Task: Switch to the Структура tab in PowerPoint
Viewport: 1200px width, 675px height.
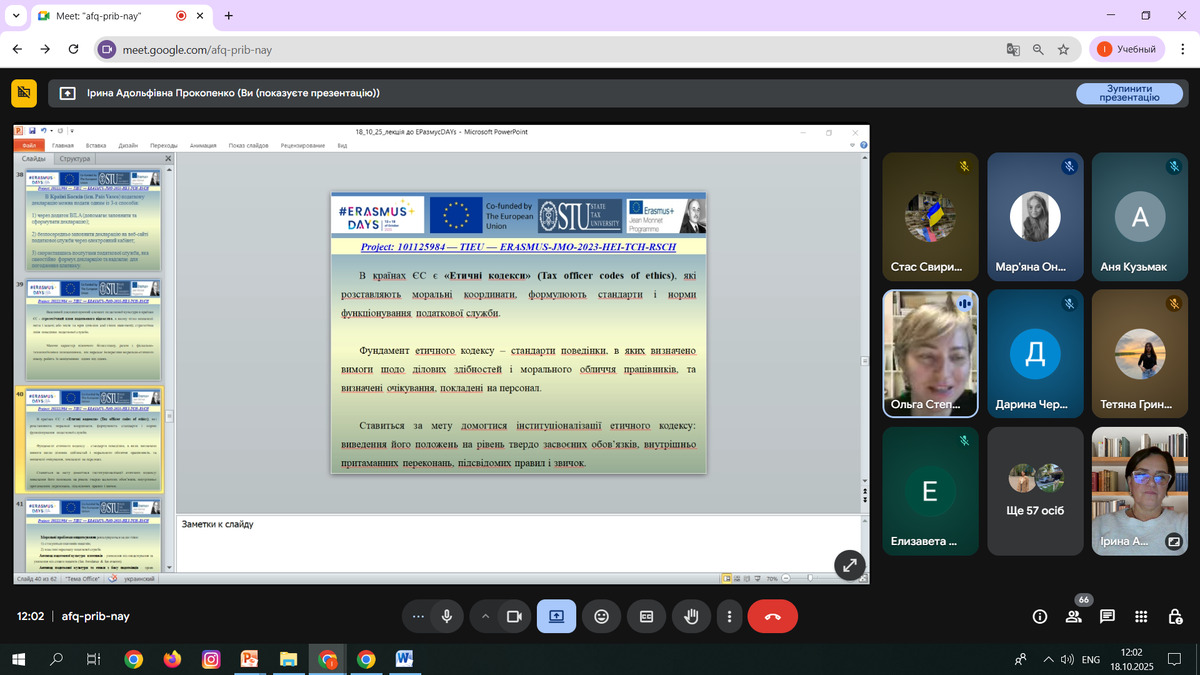Action: pyautogui.click(x=75, y=159)
